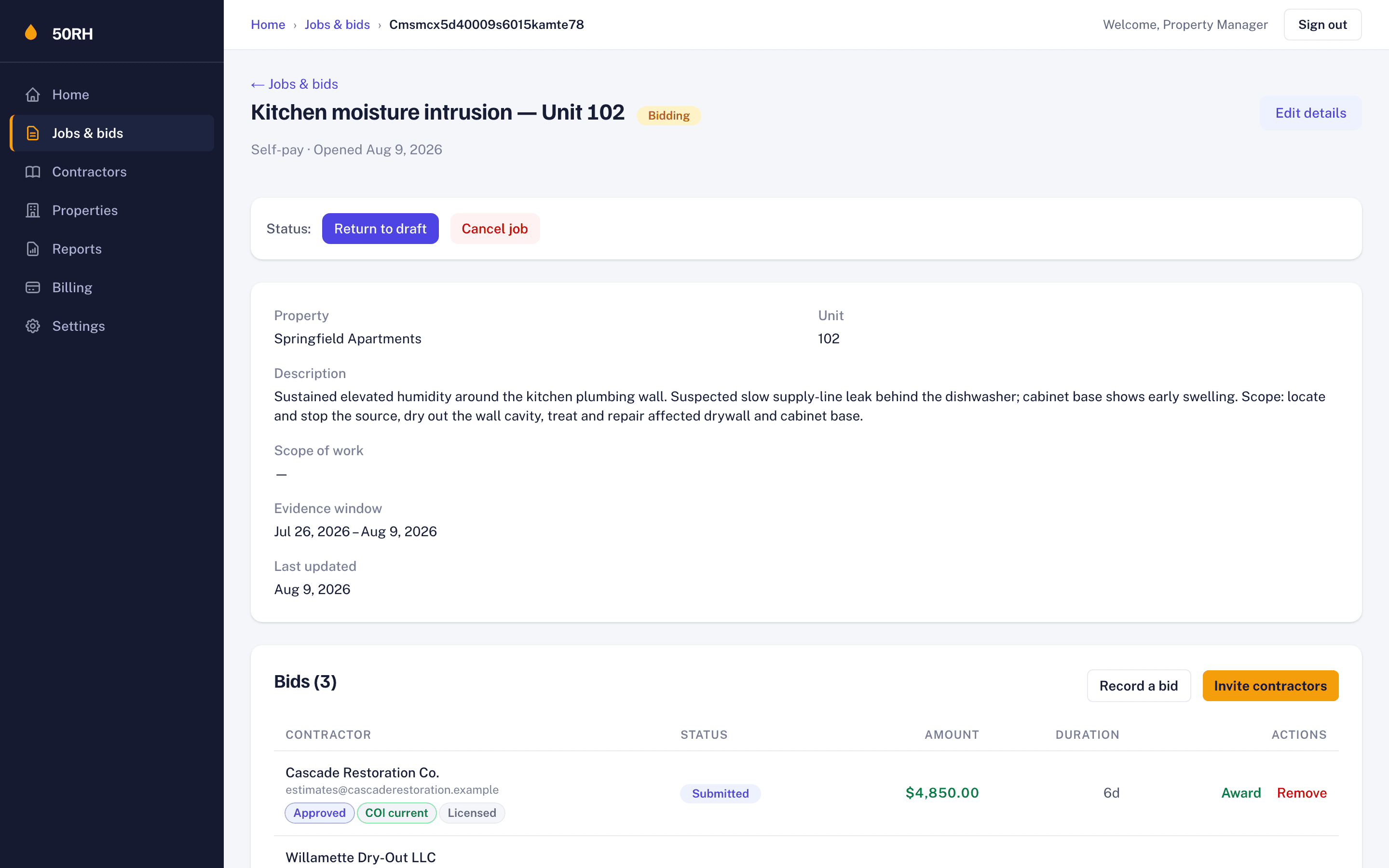1389x868 pixels.
Task: Click the Self-pay · Opened Aug 9, 2026 subtitle
Action: [346, 150]
